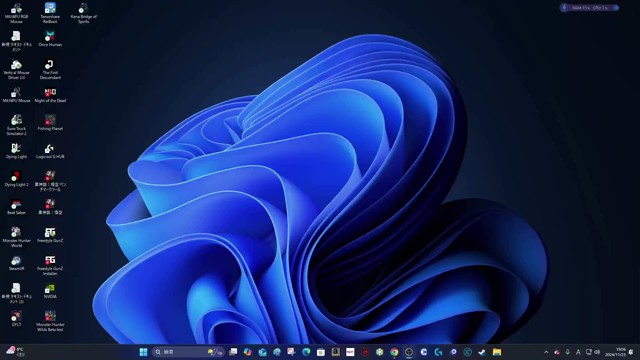The width and height of the screenshot is (640, 360).
Task: Launch Kena Bridge of Spirits shortcut
Action: [84, 13]
